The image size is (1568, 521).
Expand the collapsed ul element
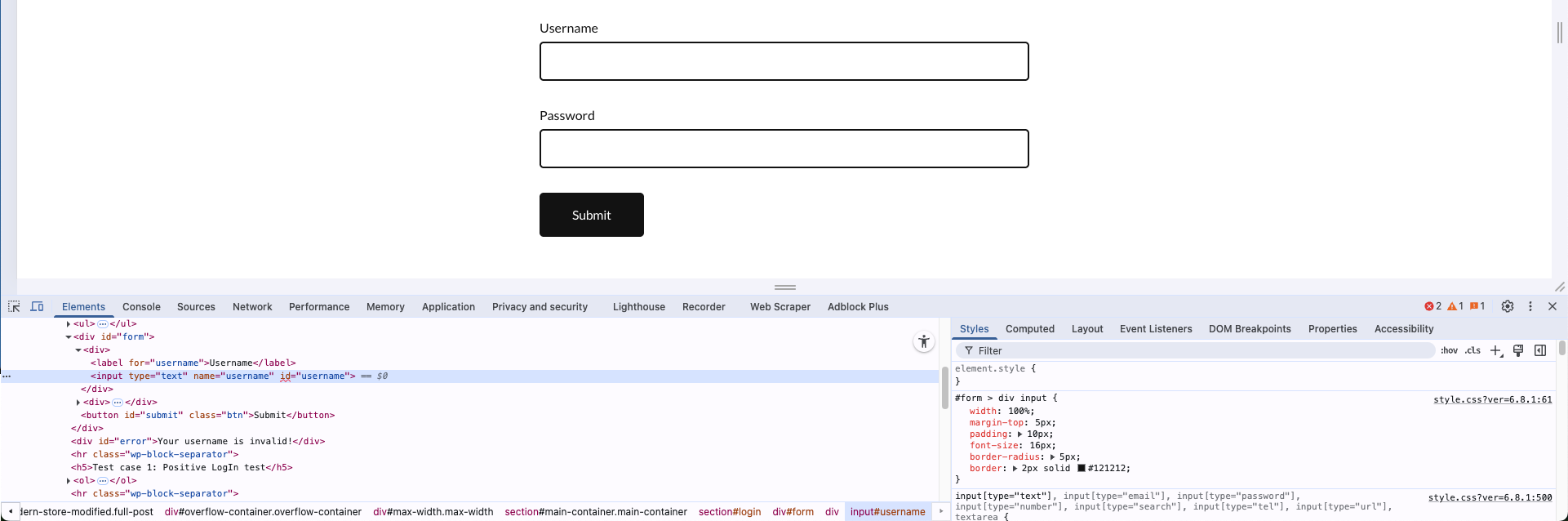point(69,324)
